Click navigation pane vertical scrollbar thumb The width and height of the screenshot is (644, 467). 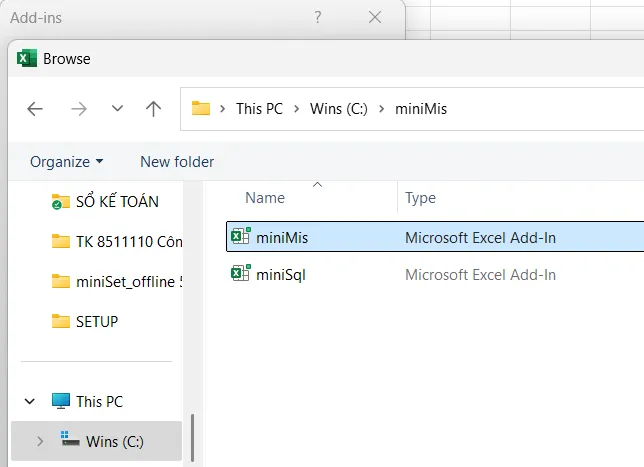192,438
